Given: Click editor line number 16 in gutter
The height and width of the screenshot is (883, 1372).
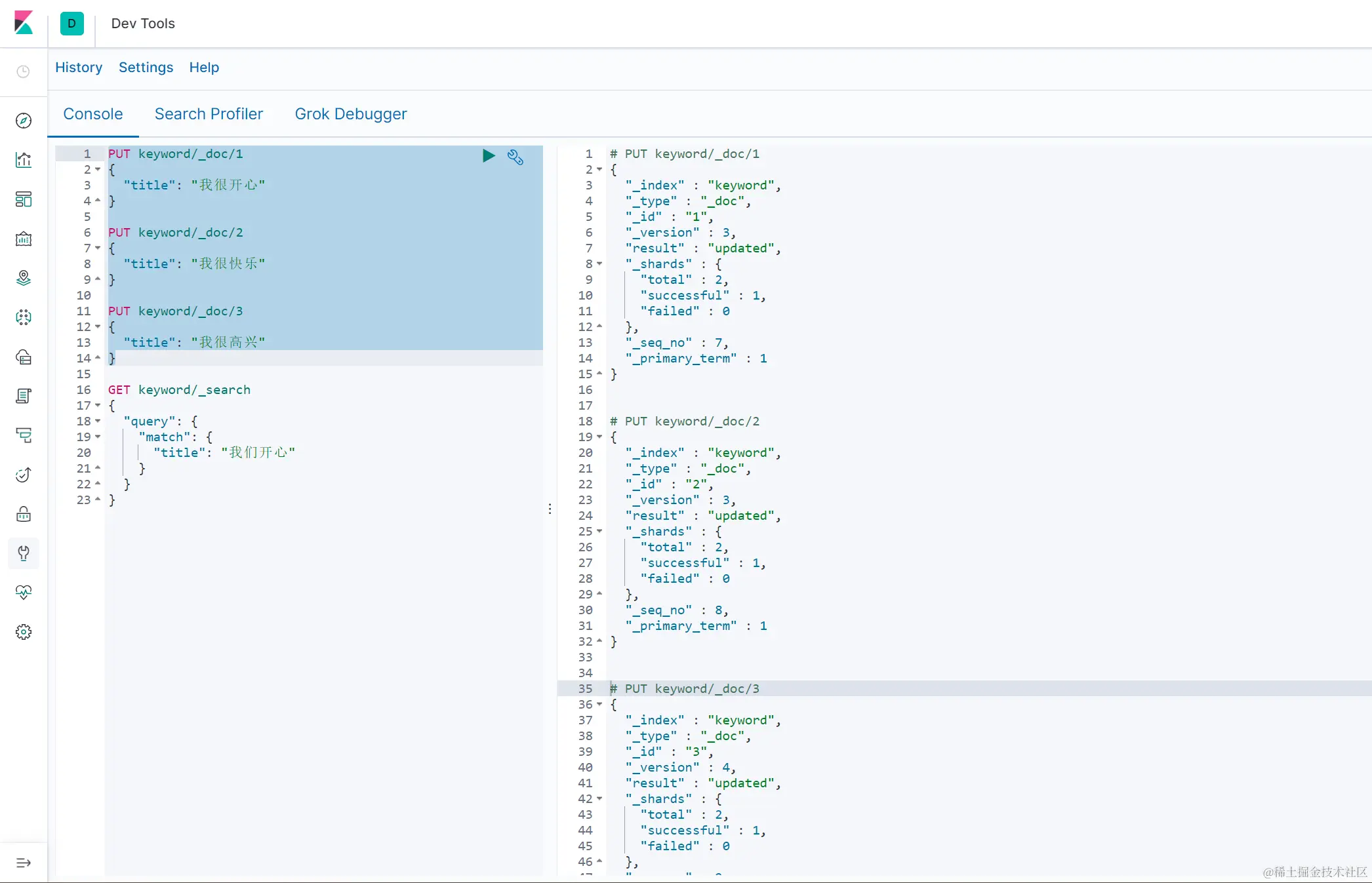Looking at the screenshot, I should coord(84,389).
